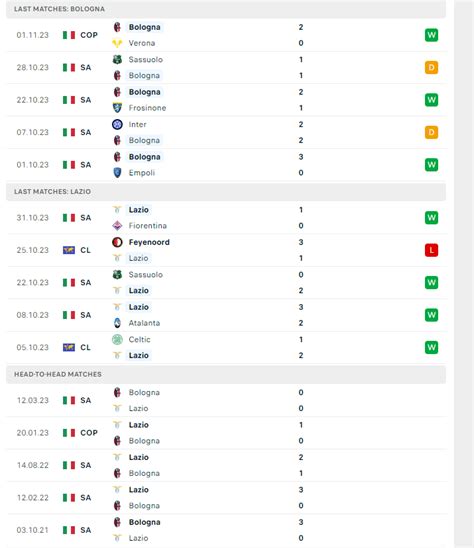Viewport: 474px width, 548px height.
Task: Select the 03.10.21 Bologna 3–0 Lazio row
Action: [227, 530]
